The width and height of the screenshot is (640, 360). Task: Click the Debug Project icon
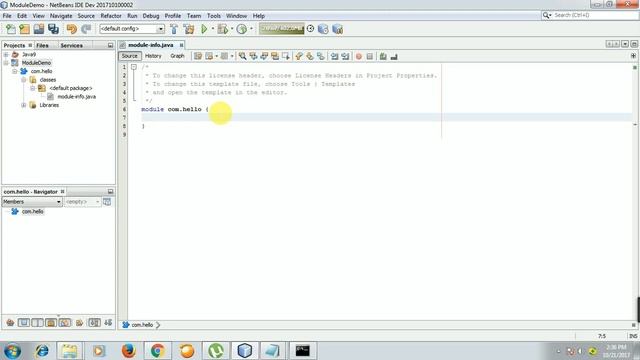222,29
